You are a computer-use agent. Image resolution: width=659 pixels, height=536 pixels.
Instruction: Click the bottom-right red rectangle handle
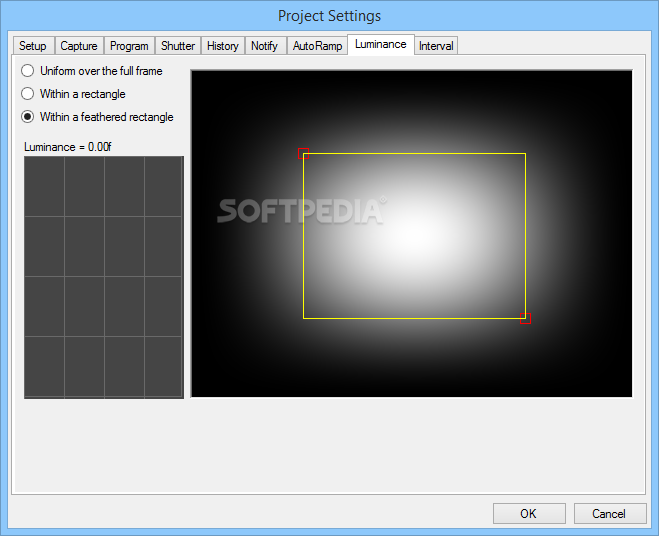(x=525, y=318)
